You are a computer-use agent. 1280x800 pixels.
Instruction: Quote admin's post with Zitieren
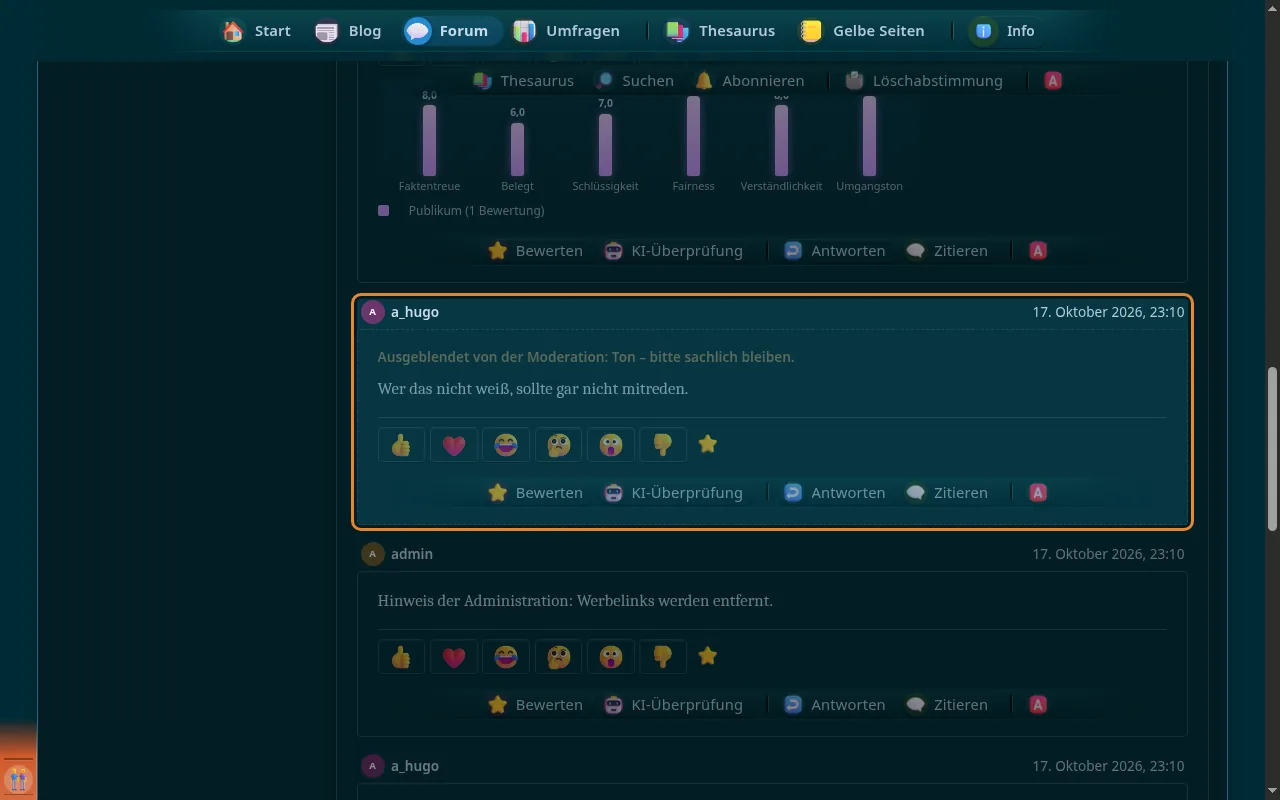pyautogui.click(x=946, y=705)
